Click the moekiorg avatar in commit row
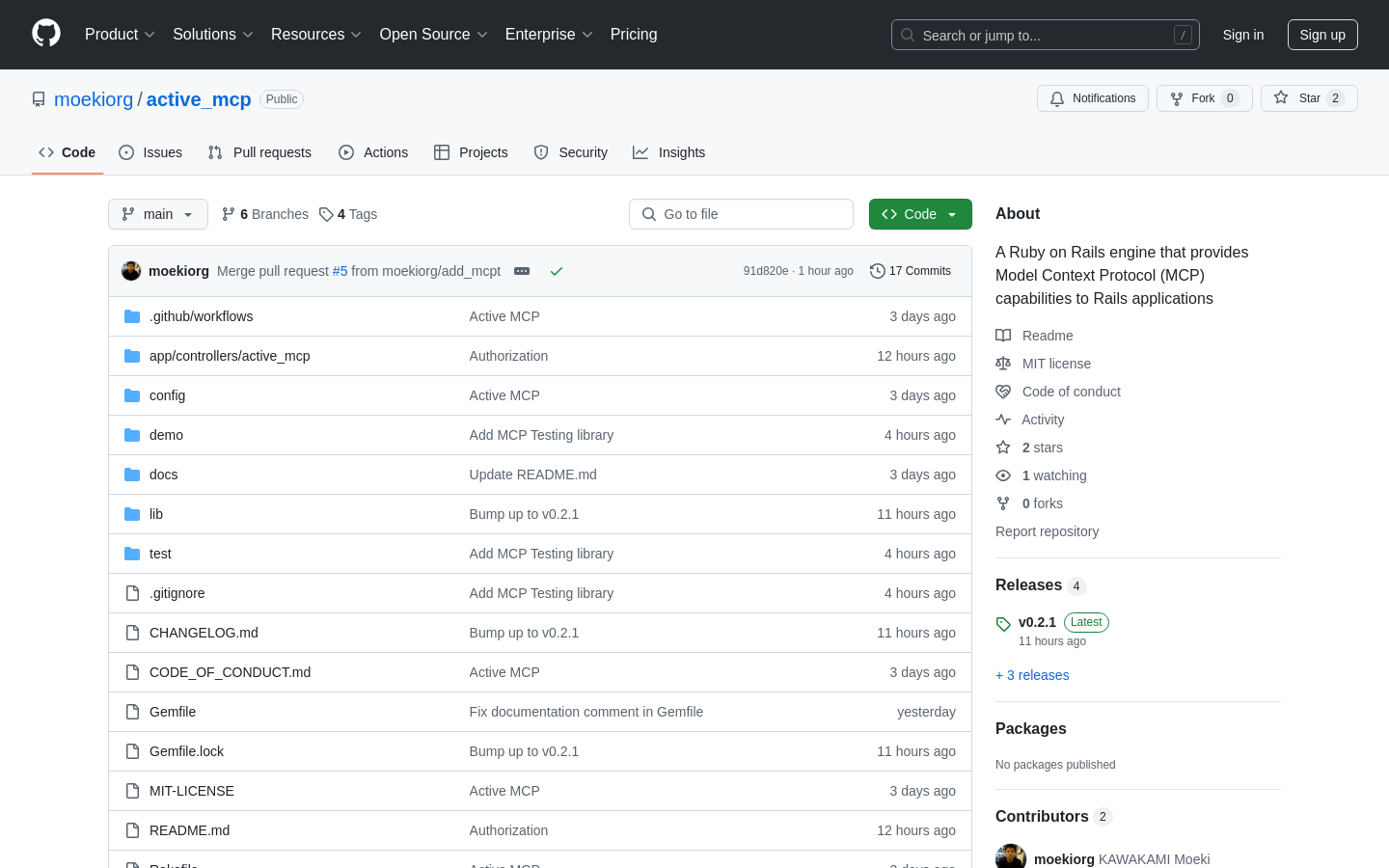 pyautogui.click(x=131, y=271)
